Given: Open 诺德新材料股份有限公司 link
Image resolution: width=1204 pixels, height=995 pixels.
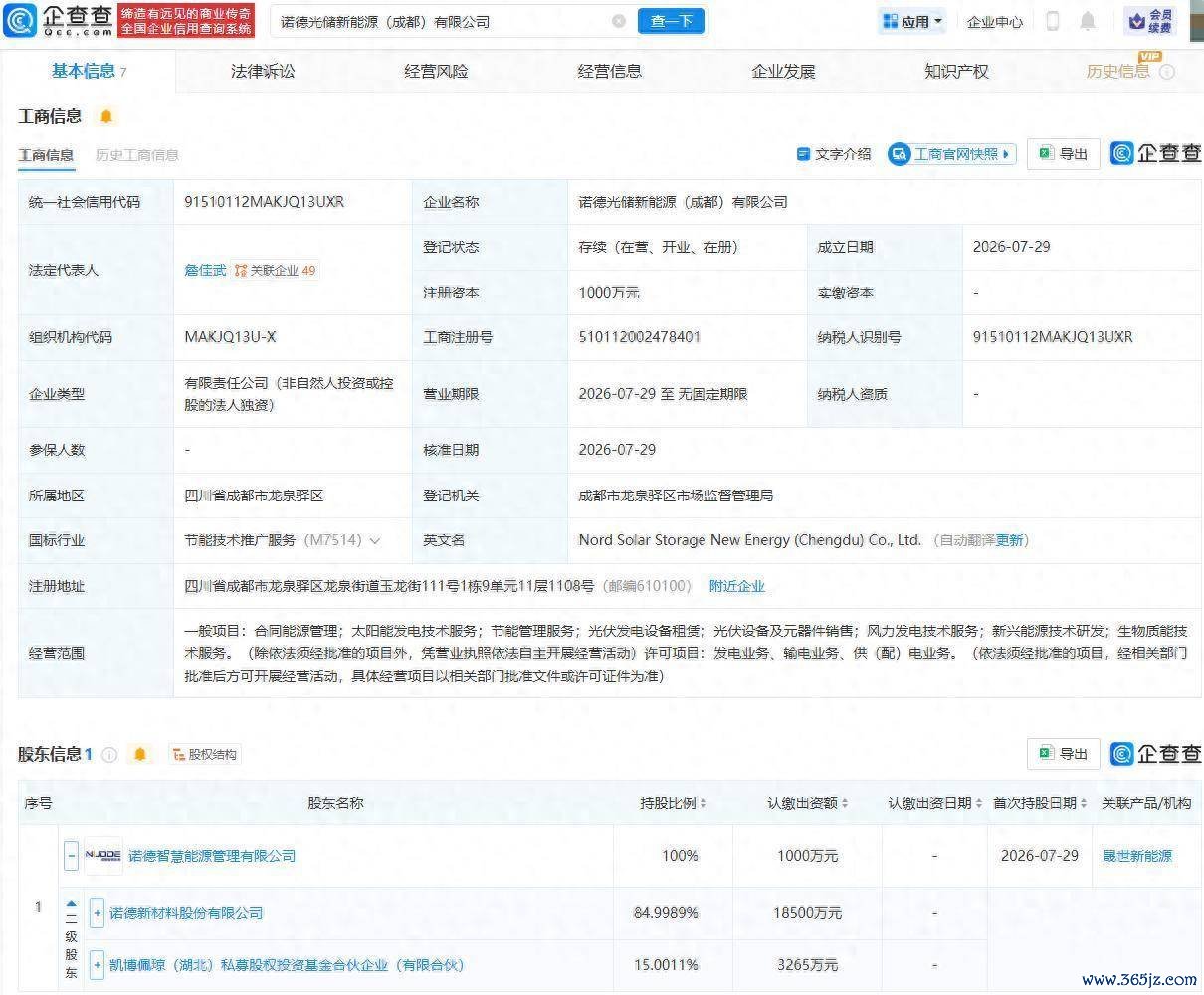Looking at the screenshot, I should coord(186,913).
